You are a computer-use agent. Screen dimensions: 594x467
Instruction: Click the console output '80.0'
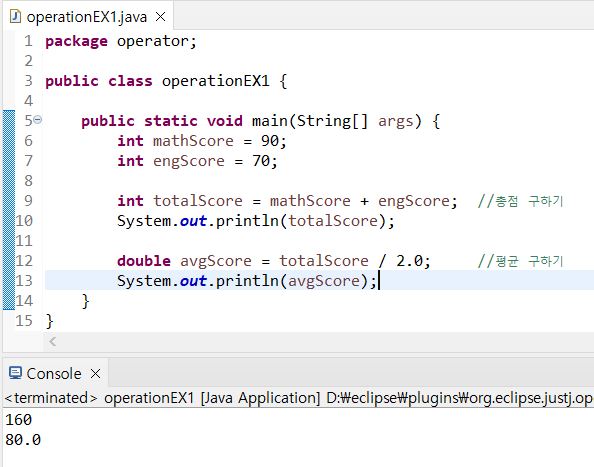(23, 440)
